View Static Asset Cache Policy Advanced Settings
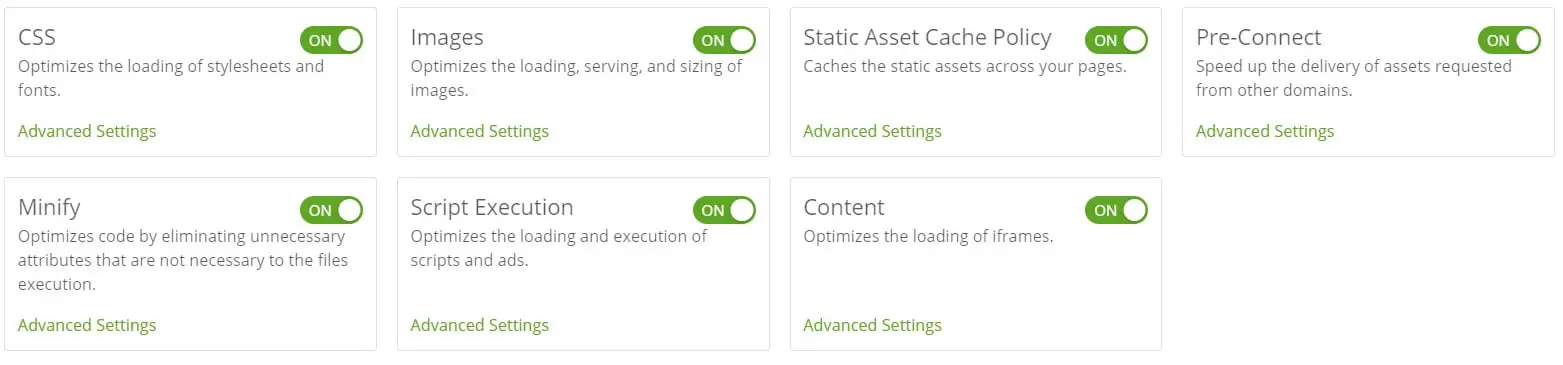1563x365 pixels. coord(873,131)
